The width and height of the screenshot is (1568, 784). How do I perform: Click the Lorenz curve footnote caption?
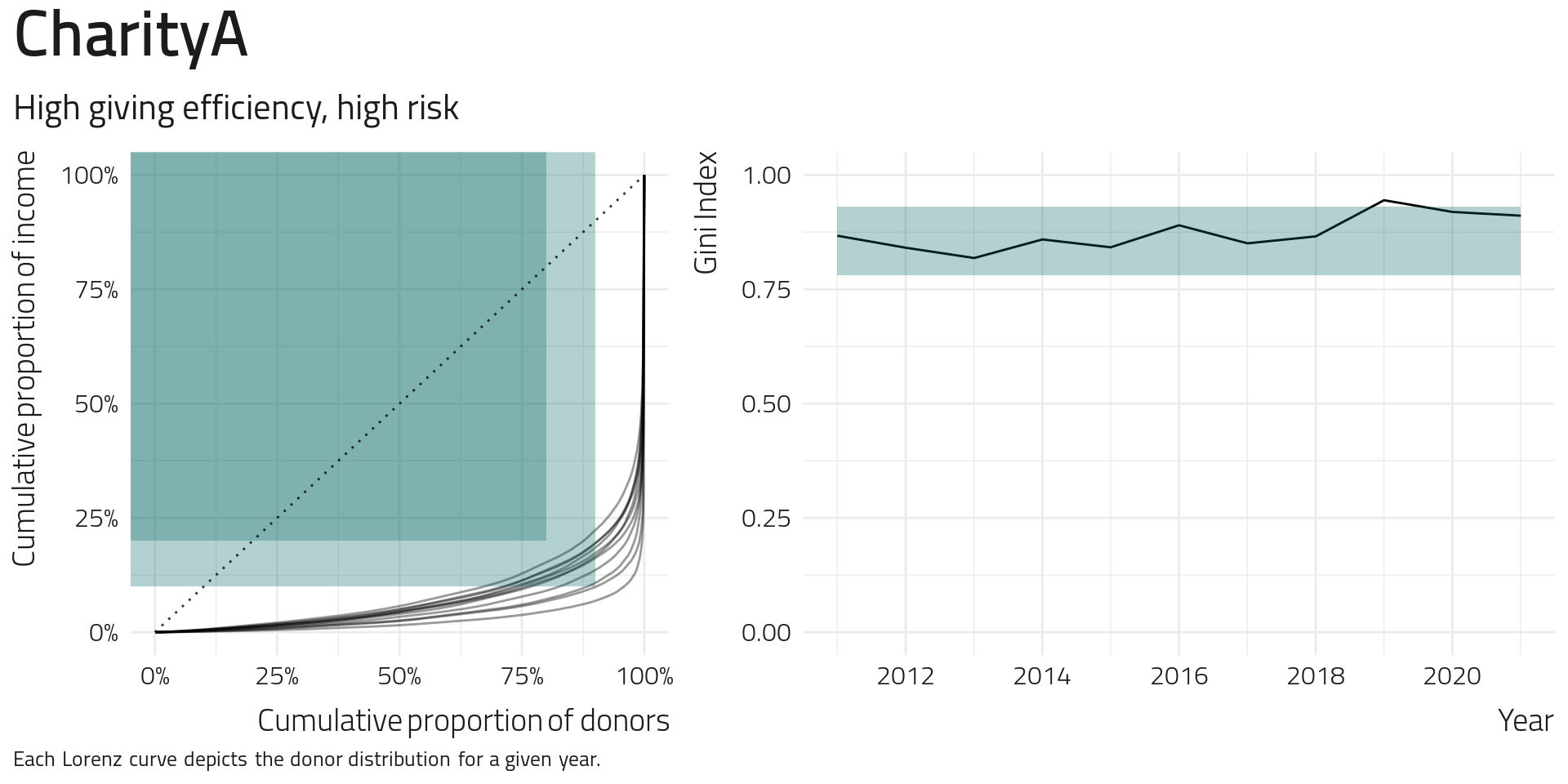click(307, 759)
